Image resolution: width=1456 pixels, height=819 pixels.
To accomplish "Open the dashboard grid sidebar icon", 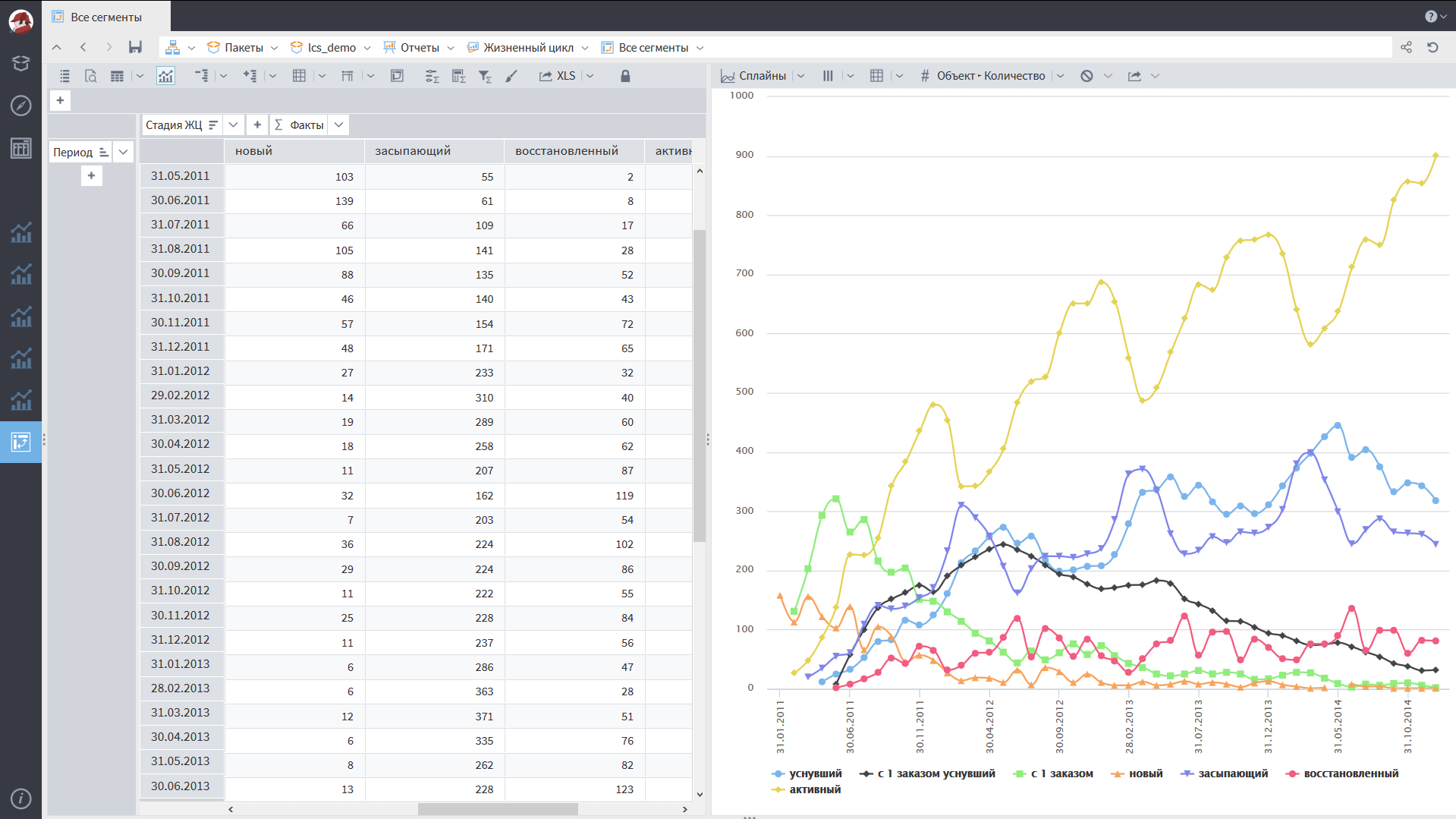I will (x=20, y=148).
